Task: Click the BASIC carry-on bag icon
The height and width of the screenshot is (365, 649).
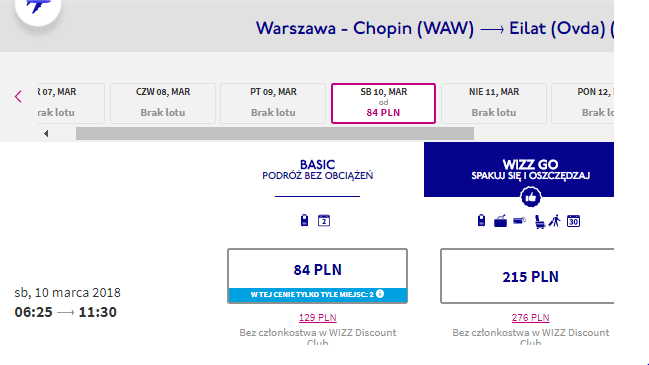Action: (304, 220)
